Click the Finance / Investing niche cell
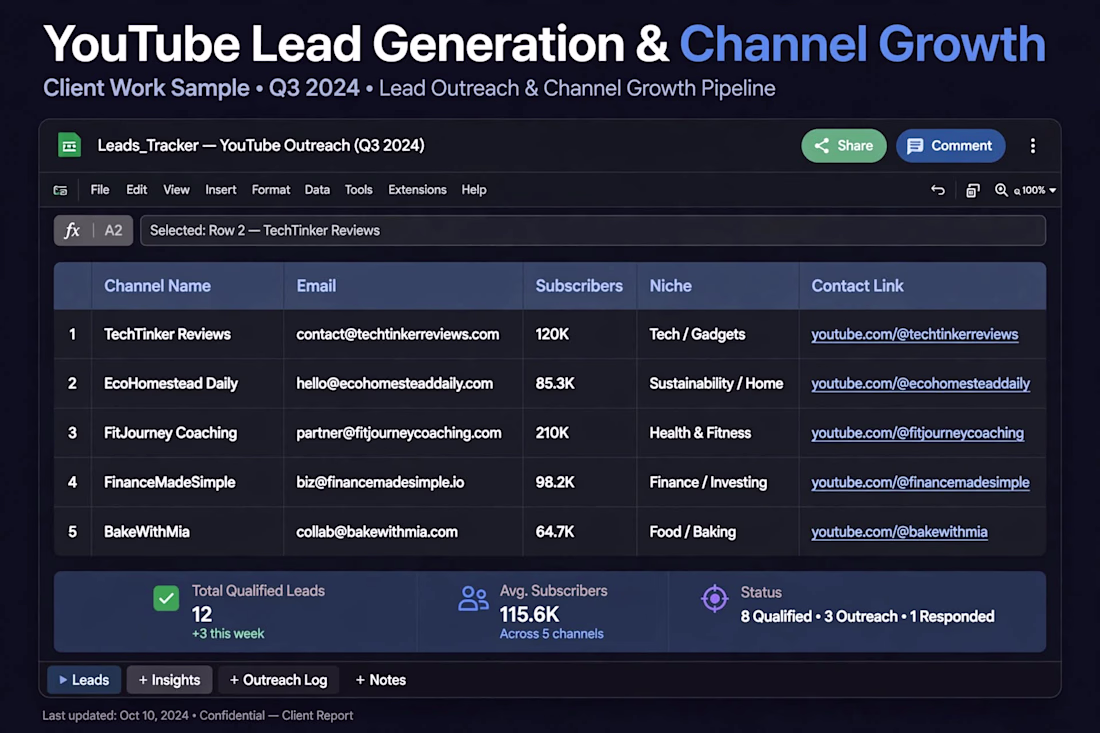Viewport: 1100px width, 733px height. [x=718, y=483]
